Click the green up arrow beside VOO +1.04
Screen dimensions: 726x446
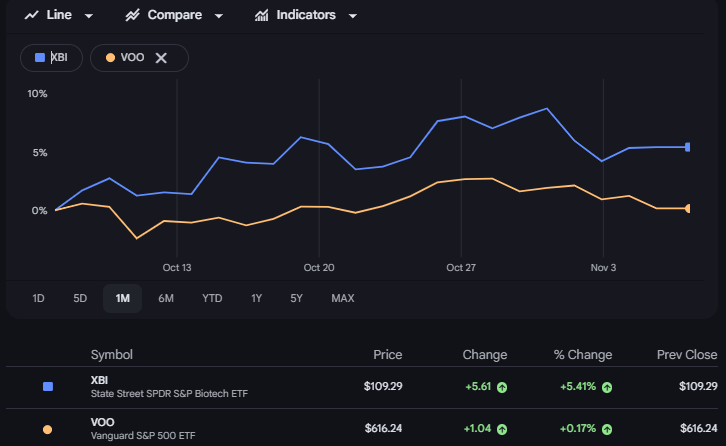[501, 429]
